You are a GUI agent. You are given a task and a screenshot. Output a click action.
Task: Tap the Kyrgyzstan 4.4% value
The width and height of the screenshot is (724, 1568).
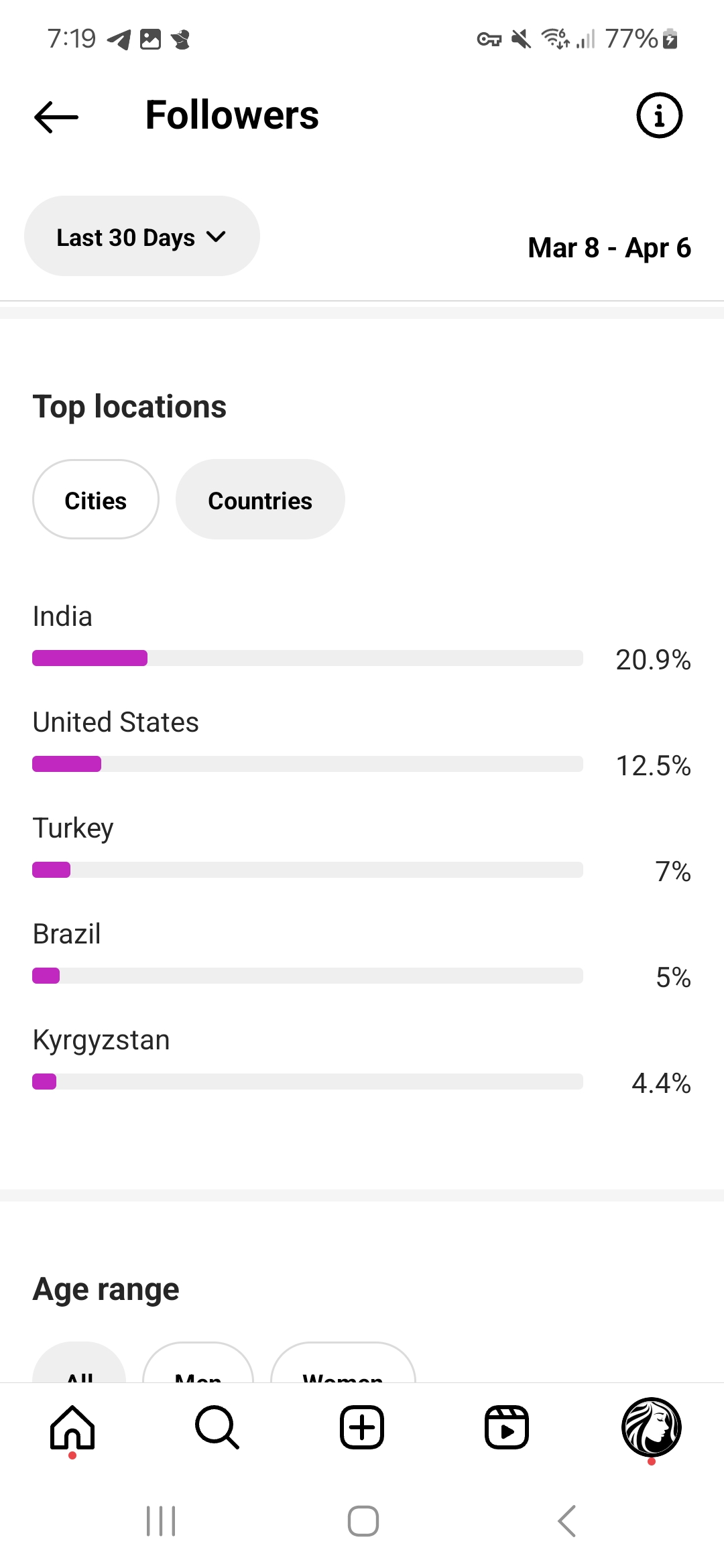pyautogui.click(x=661, y=1083)
